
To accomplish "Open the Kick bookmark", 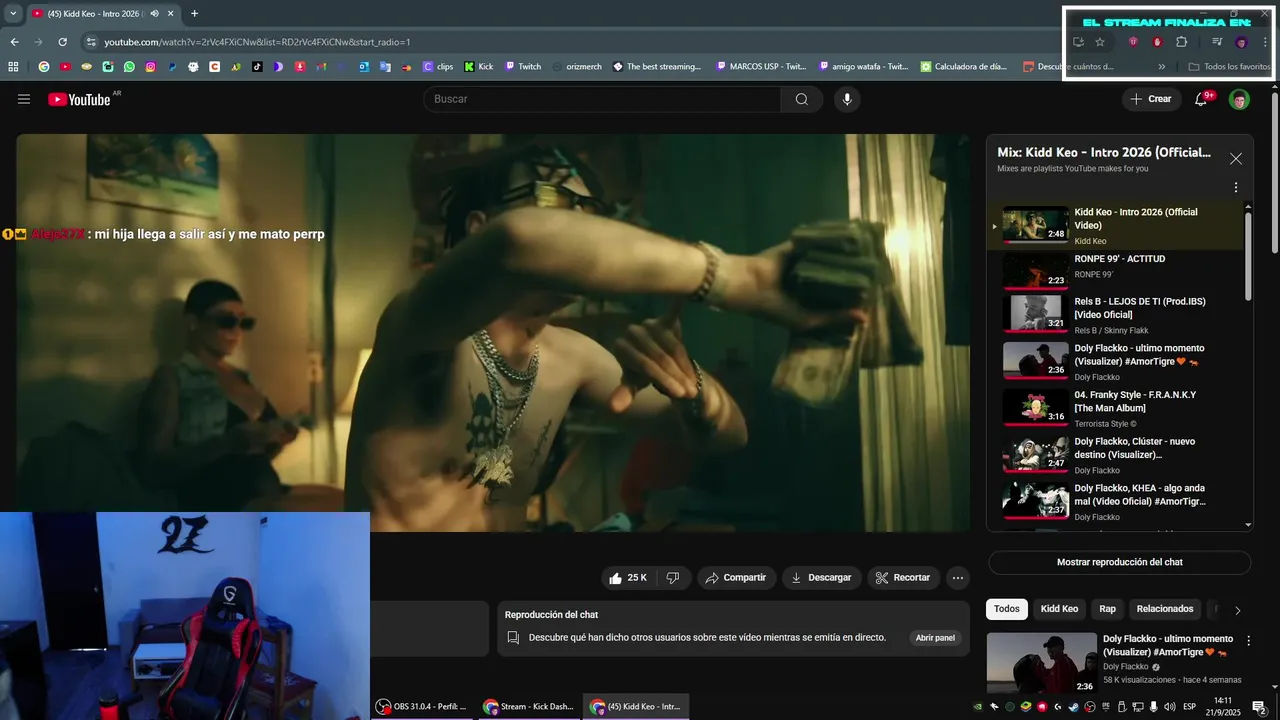I will 478,67.
